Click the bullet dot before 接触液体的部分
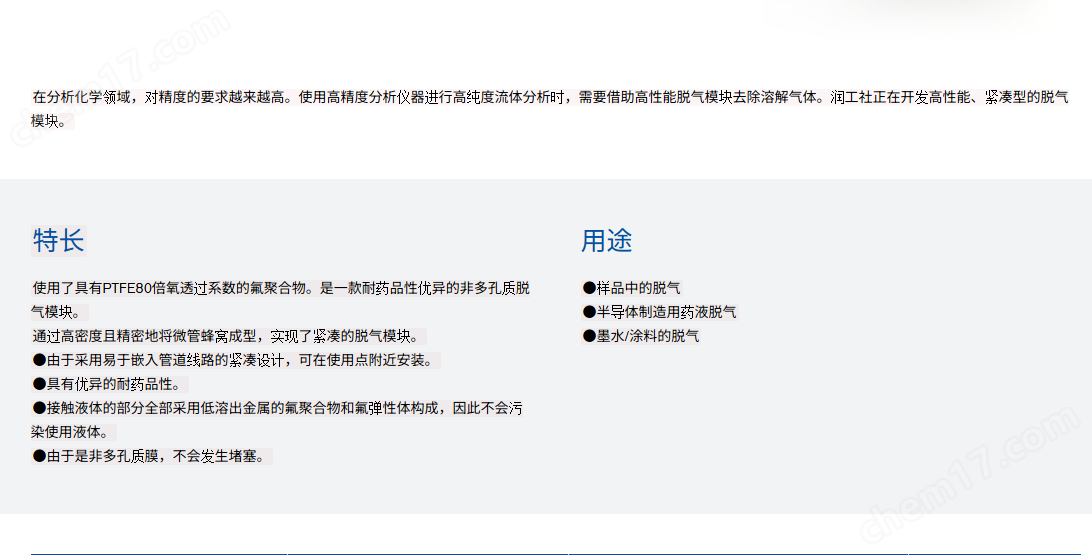This screenshot has height=555, width=1092. pyautogui.click(x=39, y=408)
